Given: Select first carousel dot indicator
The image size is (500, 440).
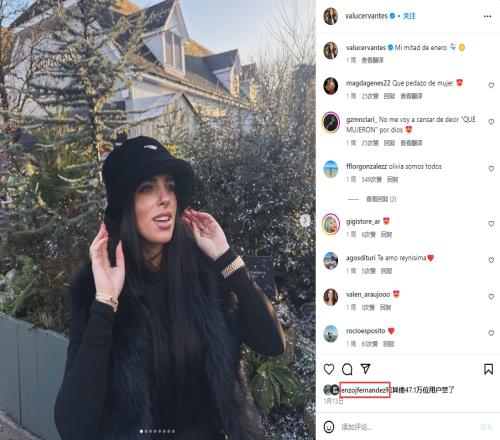Looking at the screenshot, I should coord(141,431).
